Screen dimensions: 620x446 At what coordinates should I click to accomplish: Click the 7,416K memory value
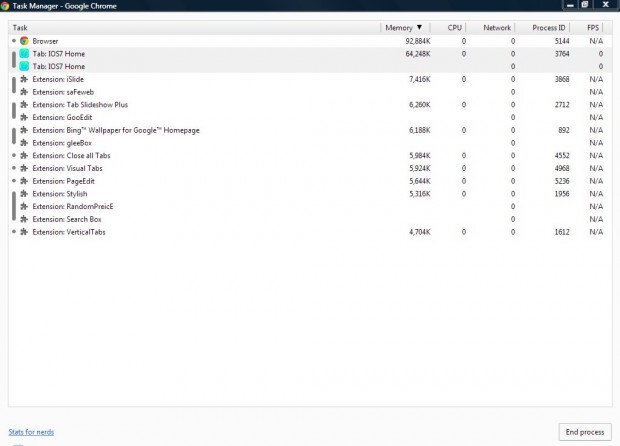tap(420, 79)
